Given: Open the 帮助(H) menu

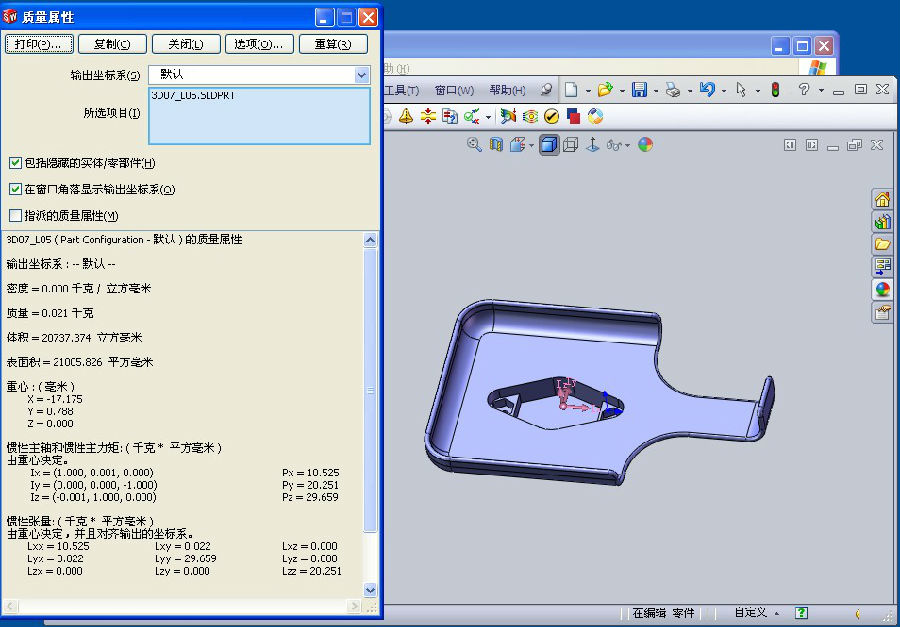Looking at the screenshot, I should [x=507, y=90].
